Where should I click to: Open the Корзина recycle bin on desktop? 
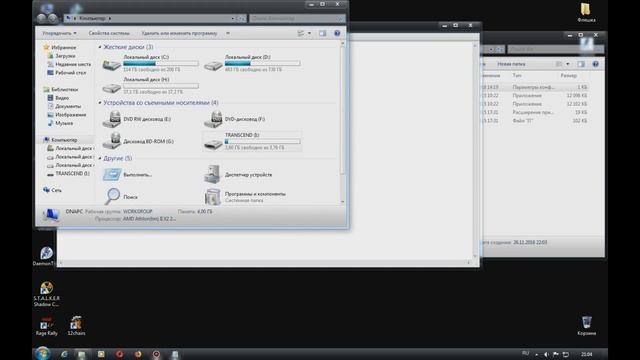pyautogui.click(x=587, y=325)
